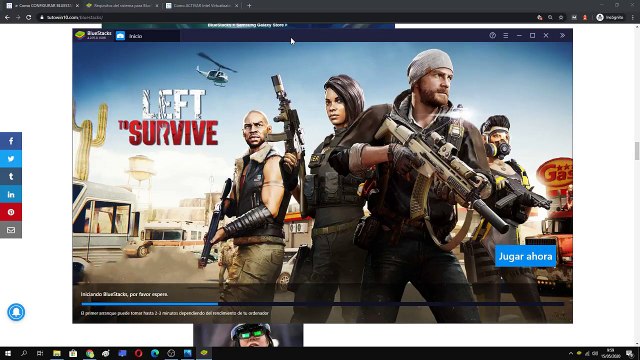
Task: Go back in Chrome
Action: click(x=7, y=17)
